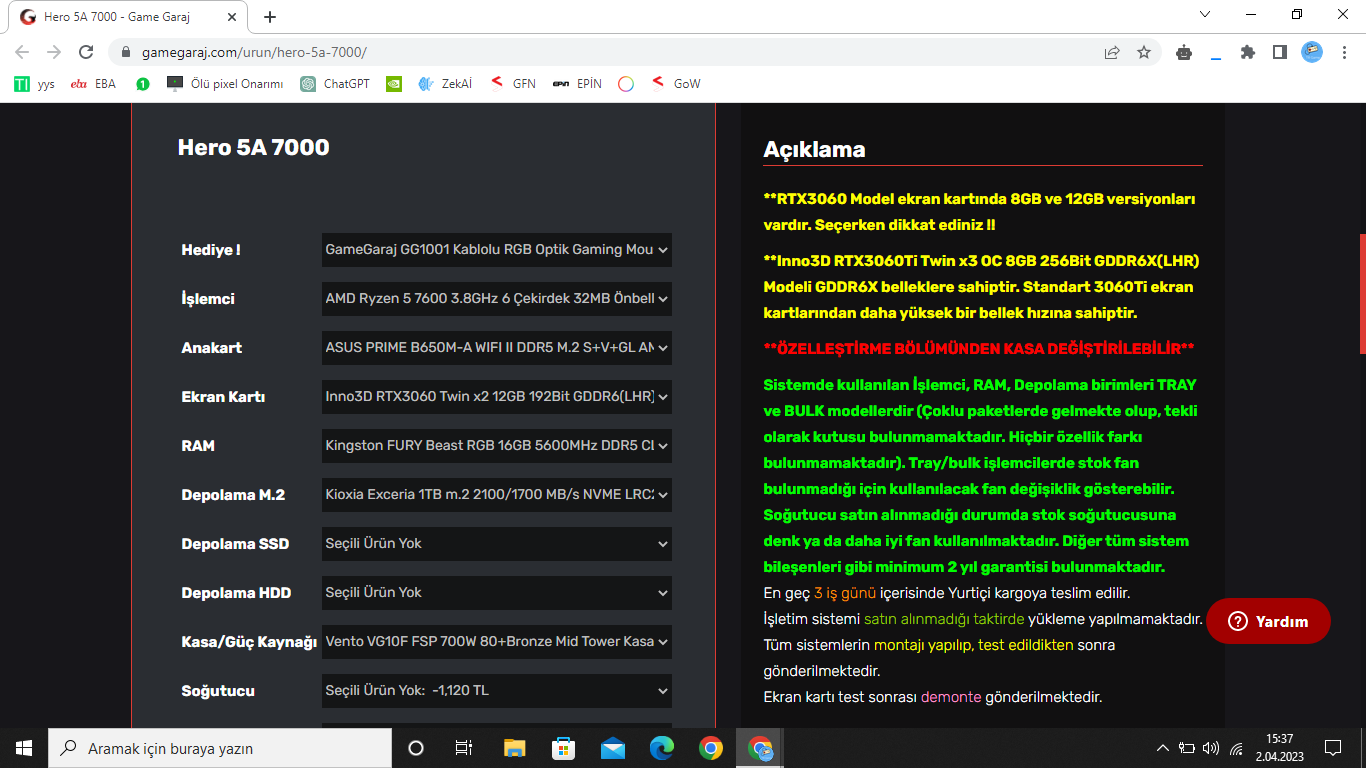The width and height of the screenshot is (1366, 768).
Task: Open the Anakart dropdown
Action: (496, 348)
